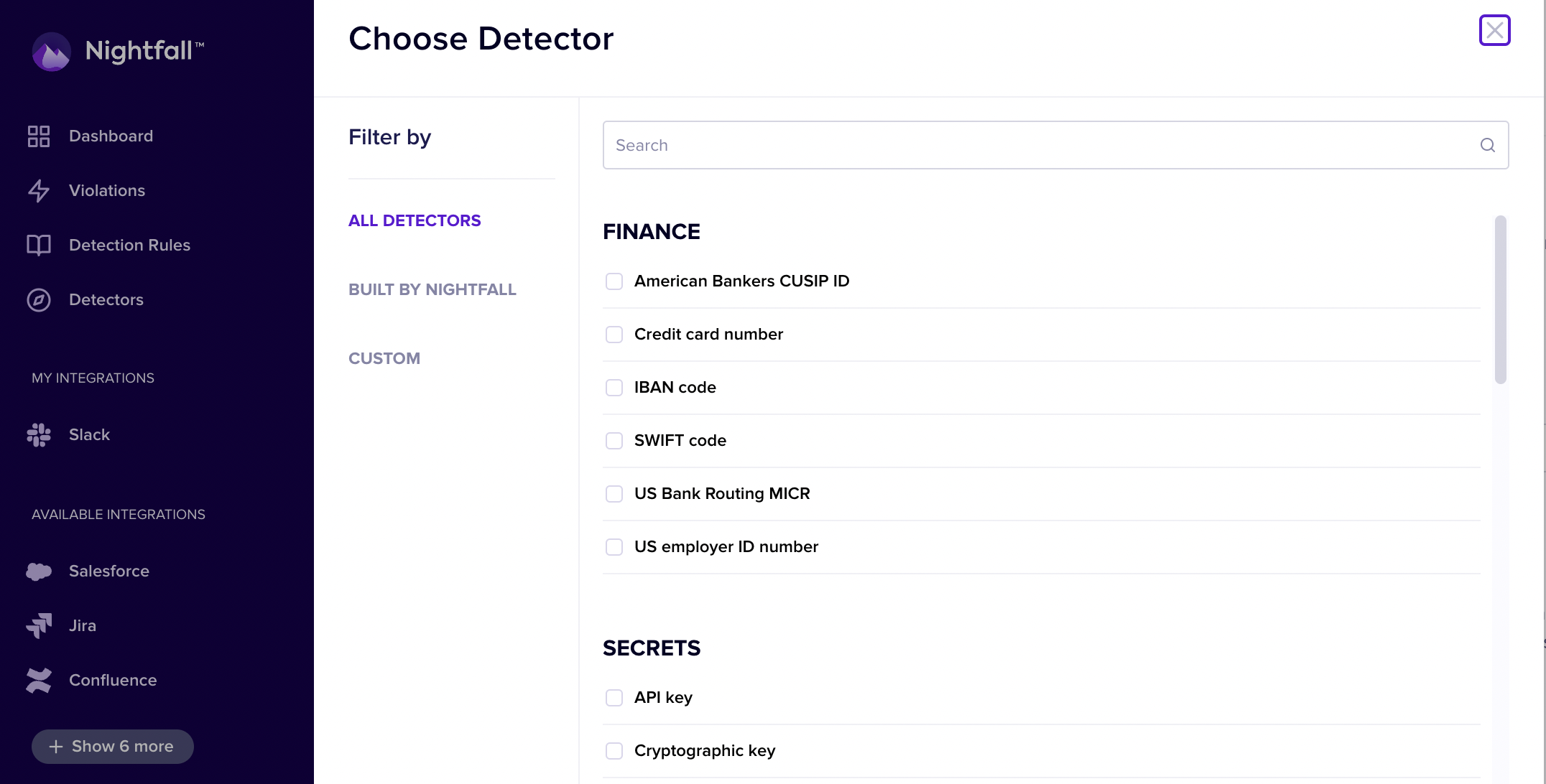This screenshot has height=784, width=1546.
Task: Click the Nightfall logo icon
Action: coord(52,52)
